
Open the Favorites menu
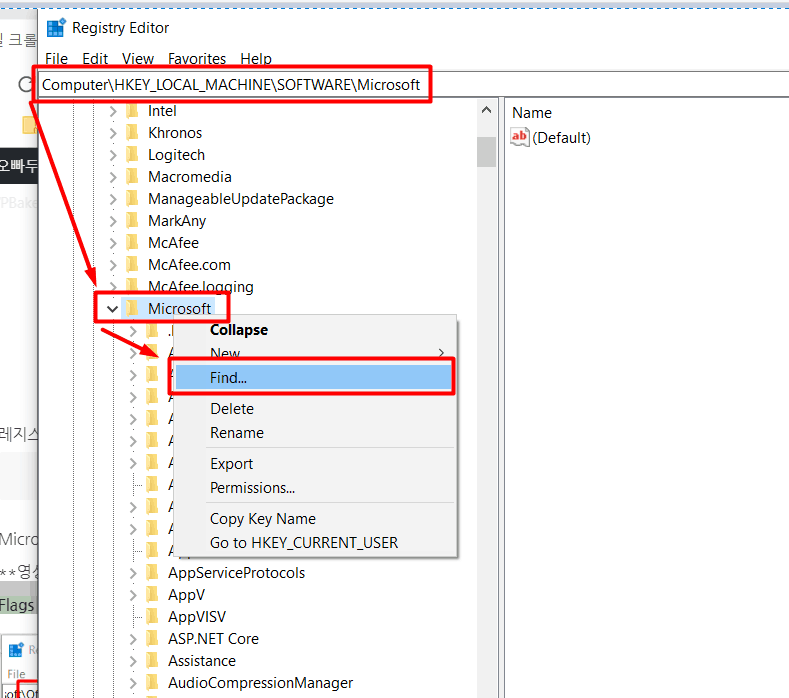(x=197, y=59)
